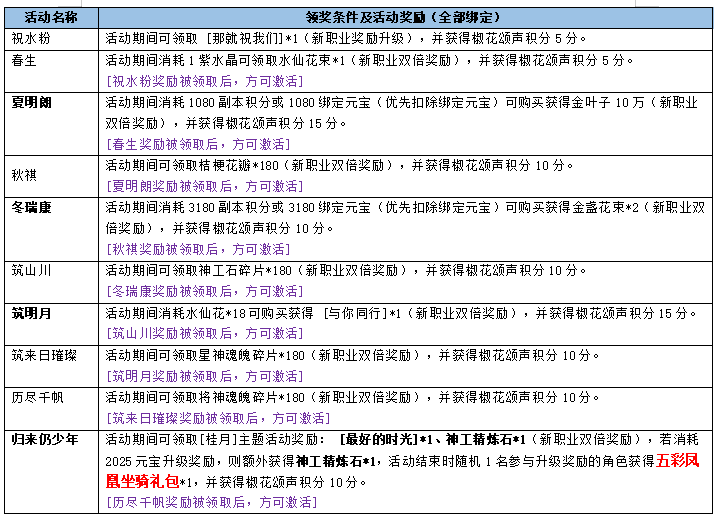Click the line about 将神魂魄碎片*180
This screenshot has height=520, width=720.
352,397
